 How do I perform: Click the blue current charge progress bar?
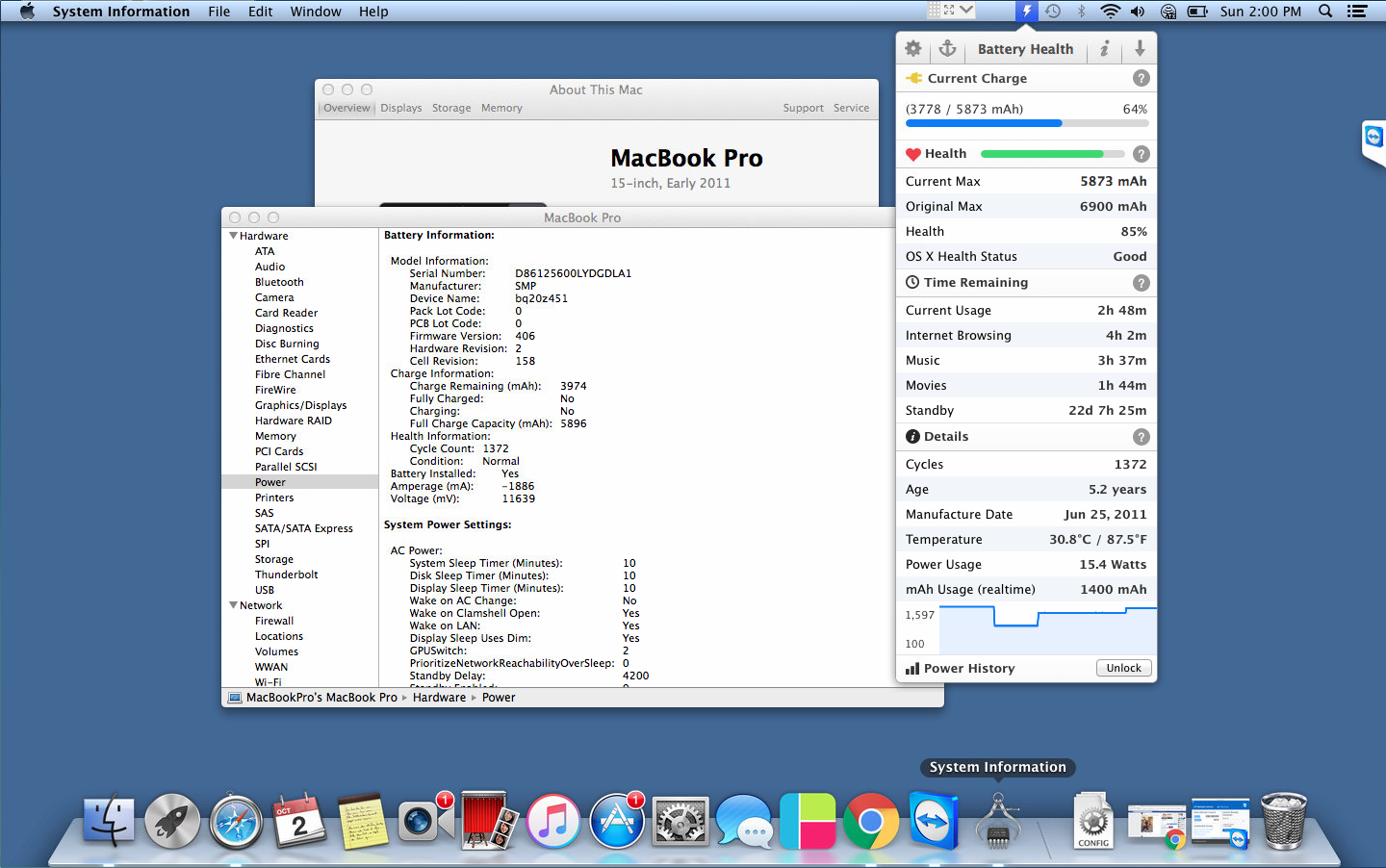coord(1026,123)
